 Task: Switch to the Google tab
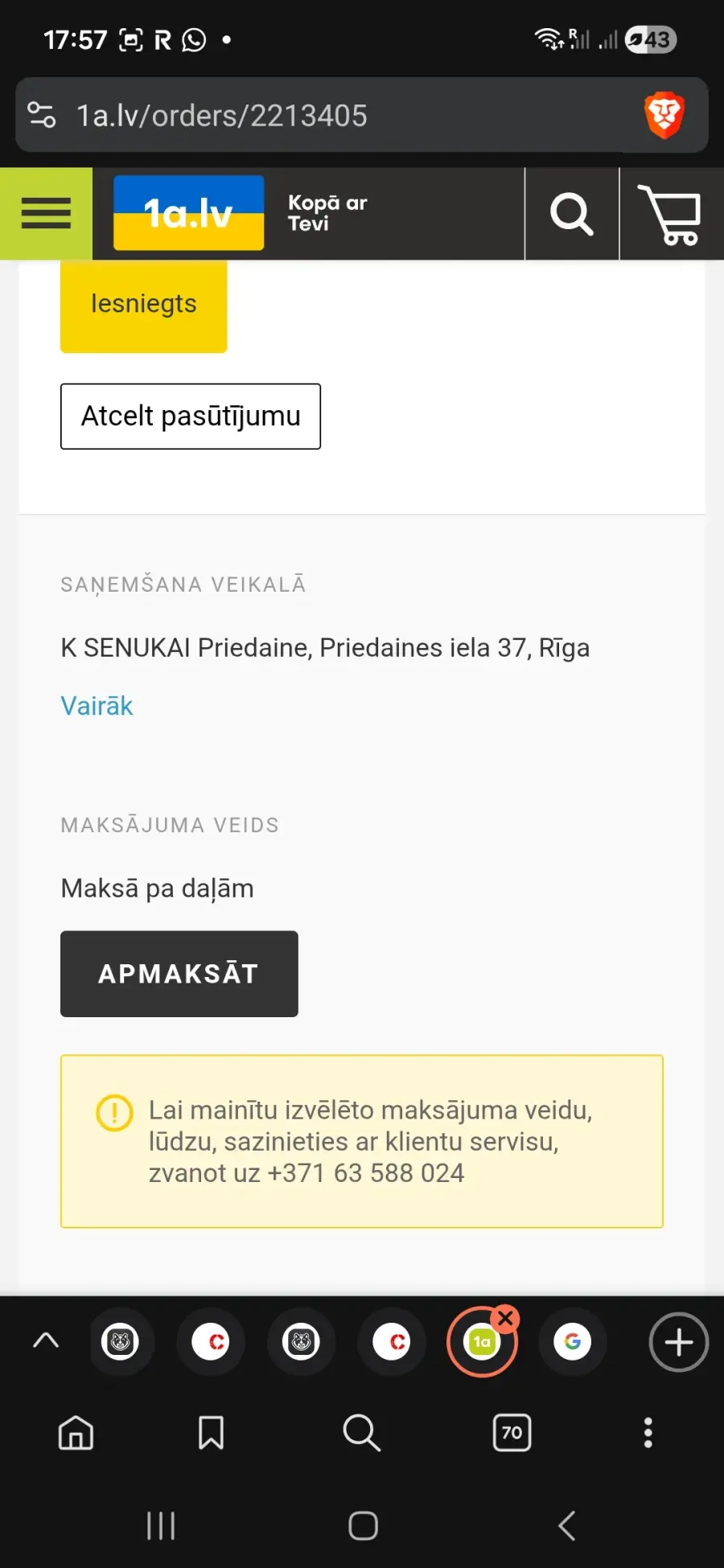[x=573, y=1341]
